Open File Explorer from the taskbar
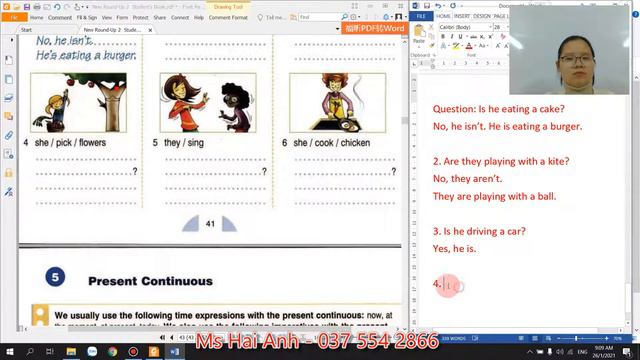 pyautogui.click(x=71, y=351)
